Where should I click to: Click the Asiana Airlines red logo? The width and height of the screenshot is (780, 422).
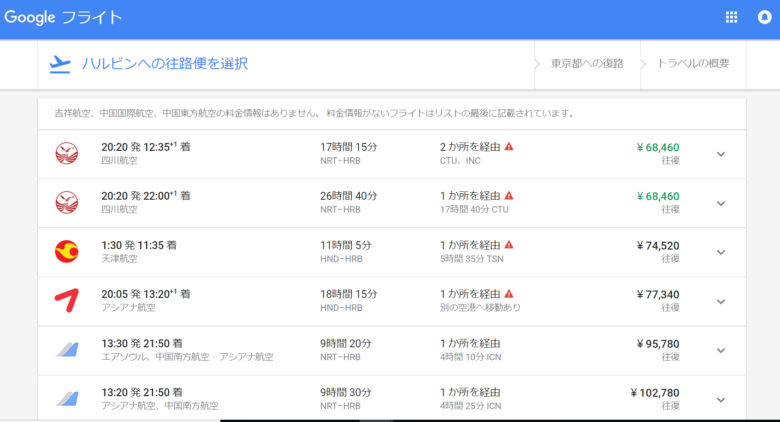67,300
